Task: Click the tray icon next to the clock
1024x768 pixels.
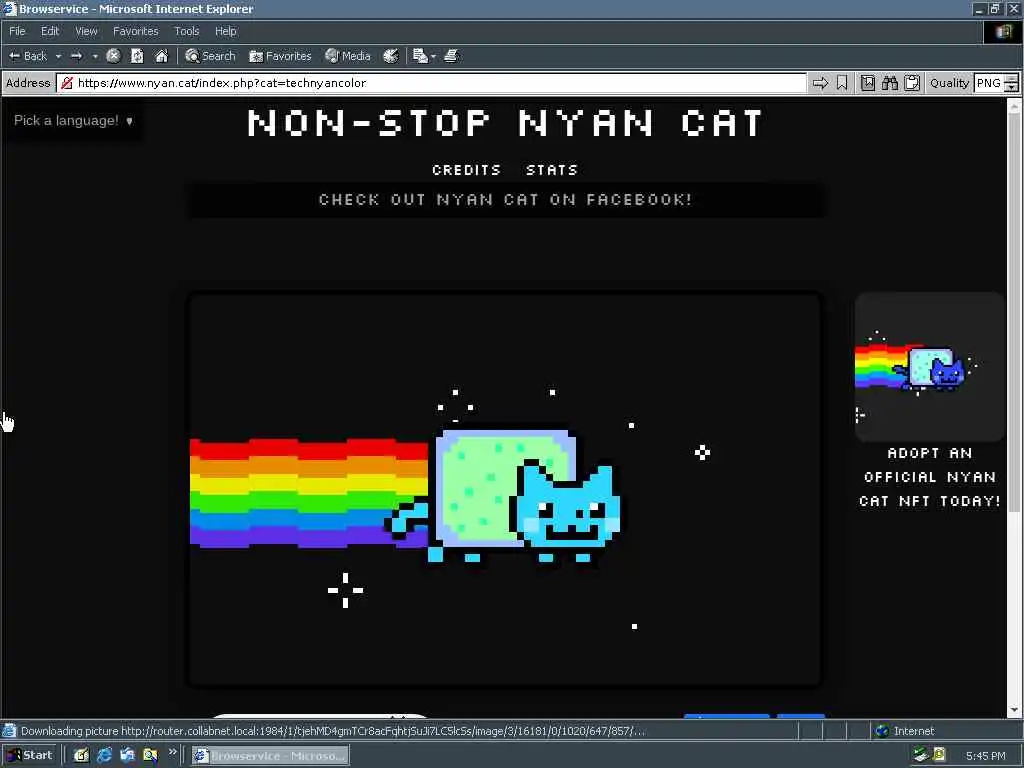Action: 940,756
